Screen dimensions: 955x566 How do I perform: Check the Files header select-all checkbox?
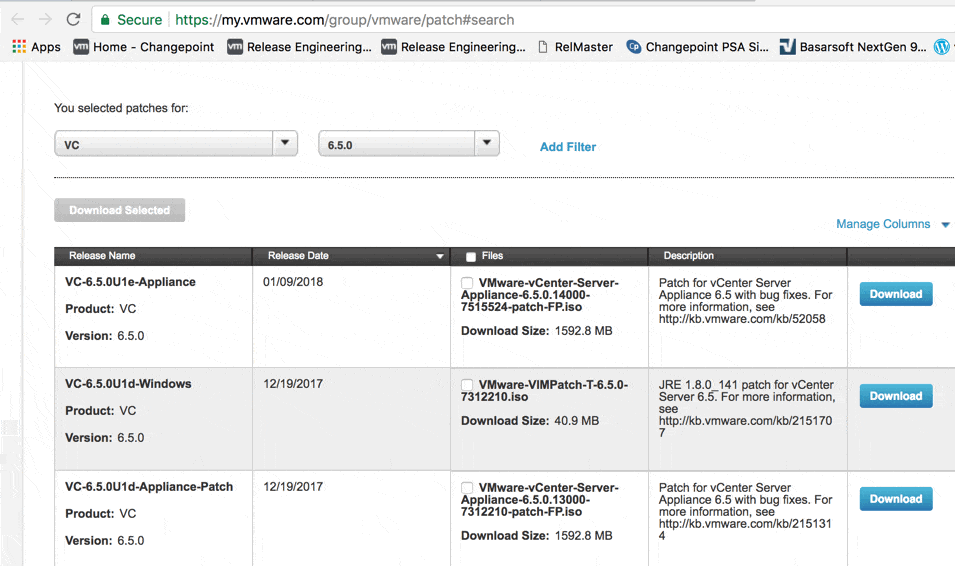(471, 257)
